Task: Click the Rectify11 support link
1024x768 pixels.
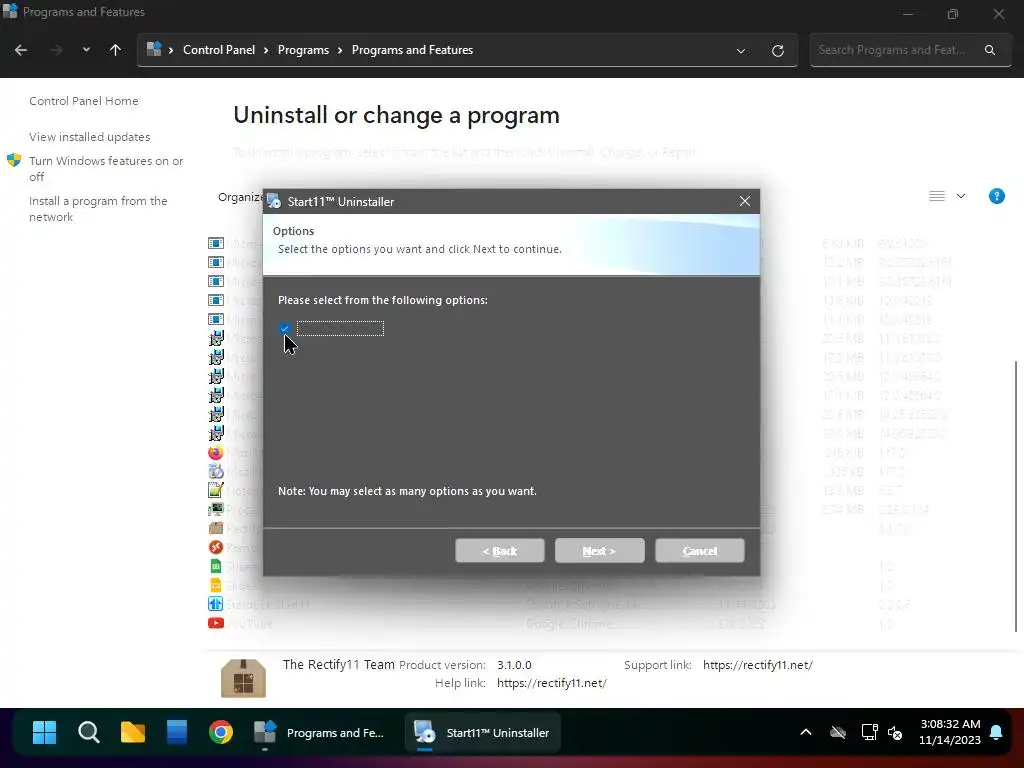Action: [758, 665]
